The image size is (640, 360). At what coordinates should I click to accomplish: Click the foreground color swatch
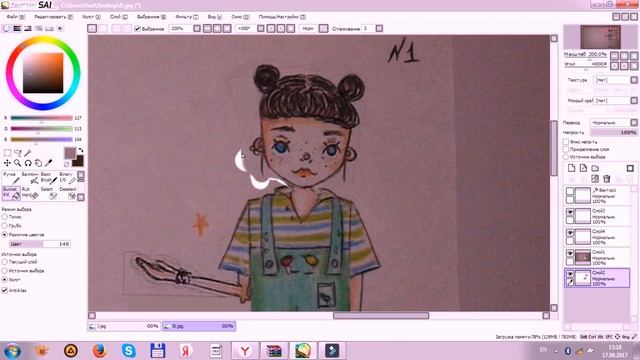(70, 153)
